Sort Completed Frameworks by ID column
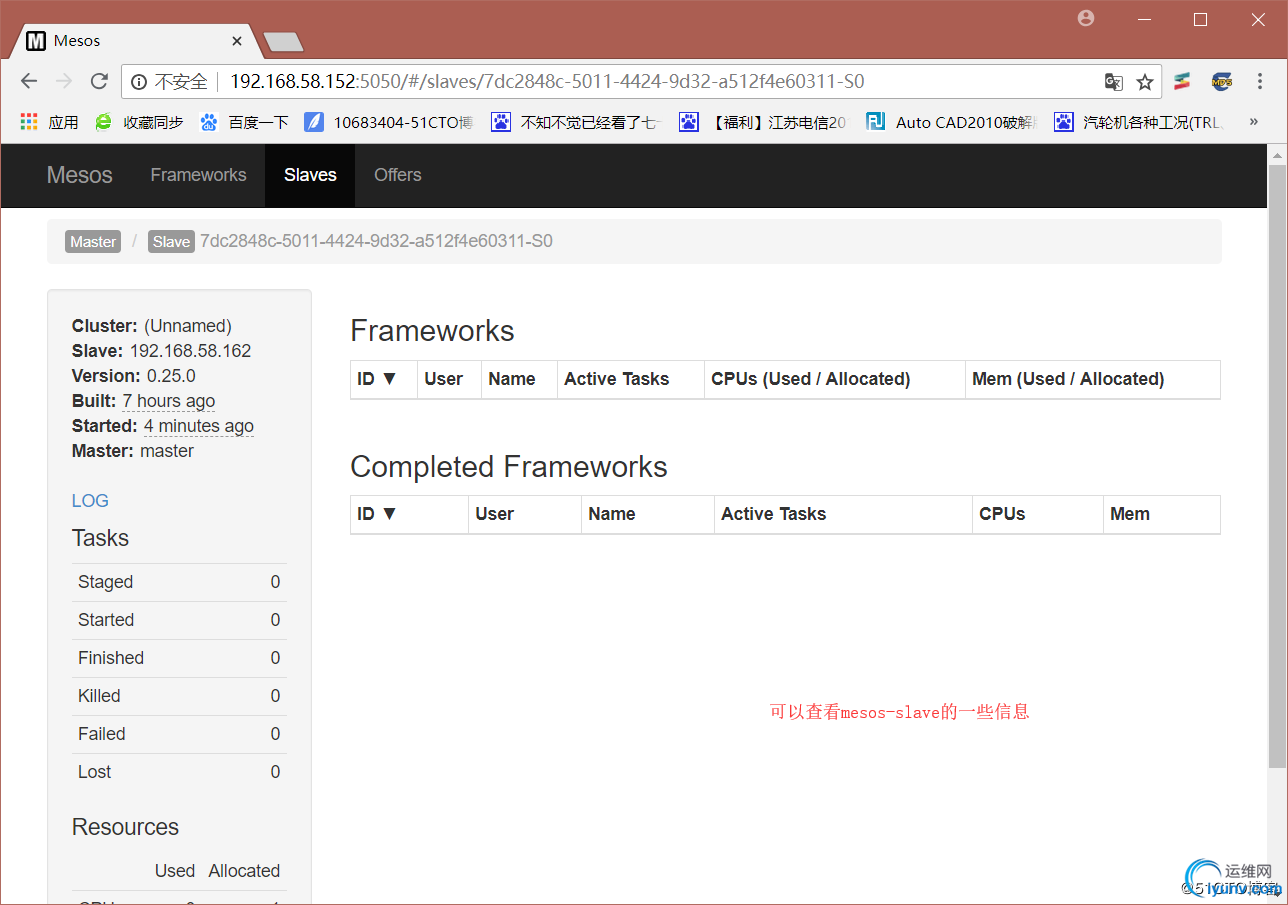This screenshot has width=1288, height=905. pyautogui.click(x=409, y=514)
